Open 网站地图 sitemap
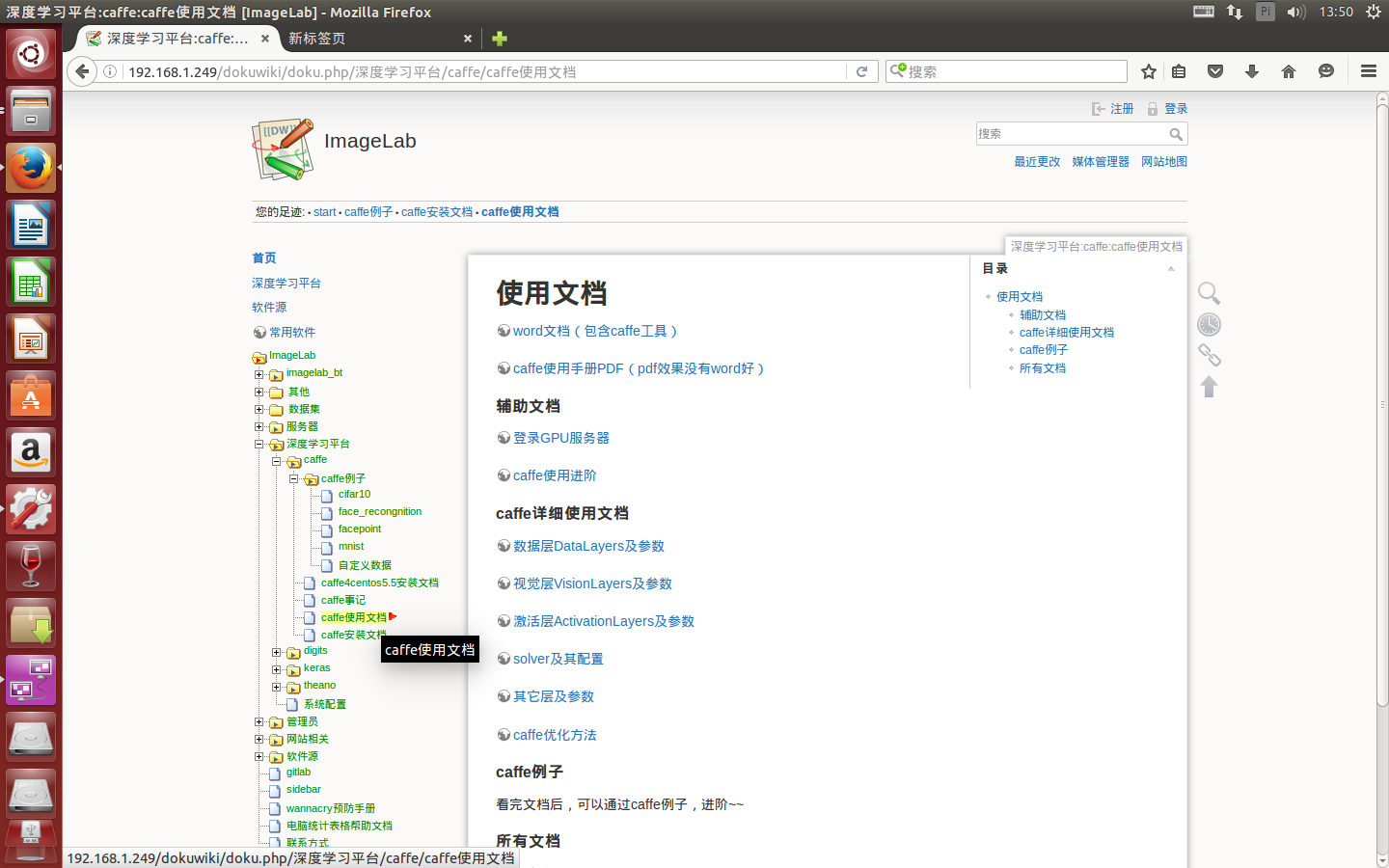 tap(1164, 162)
